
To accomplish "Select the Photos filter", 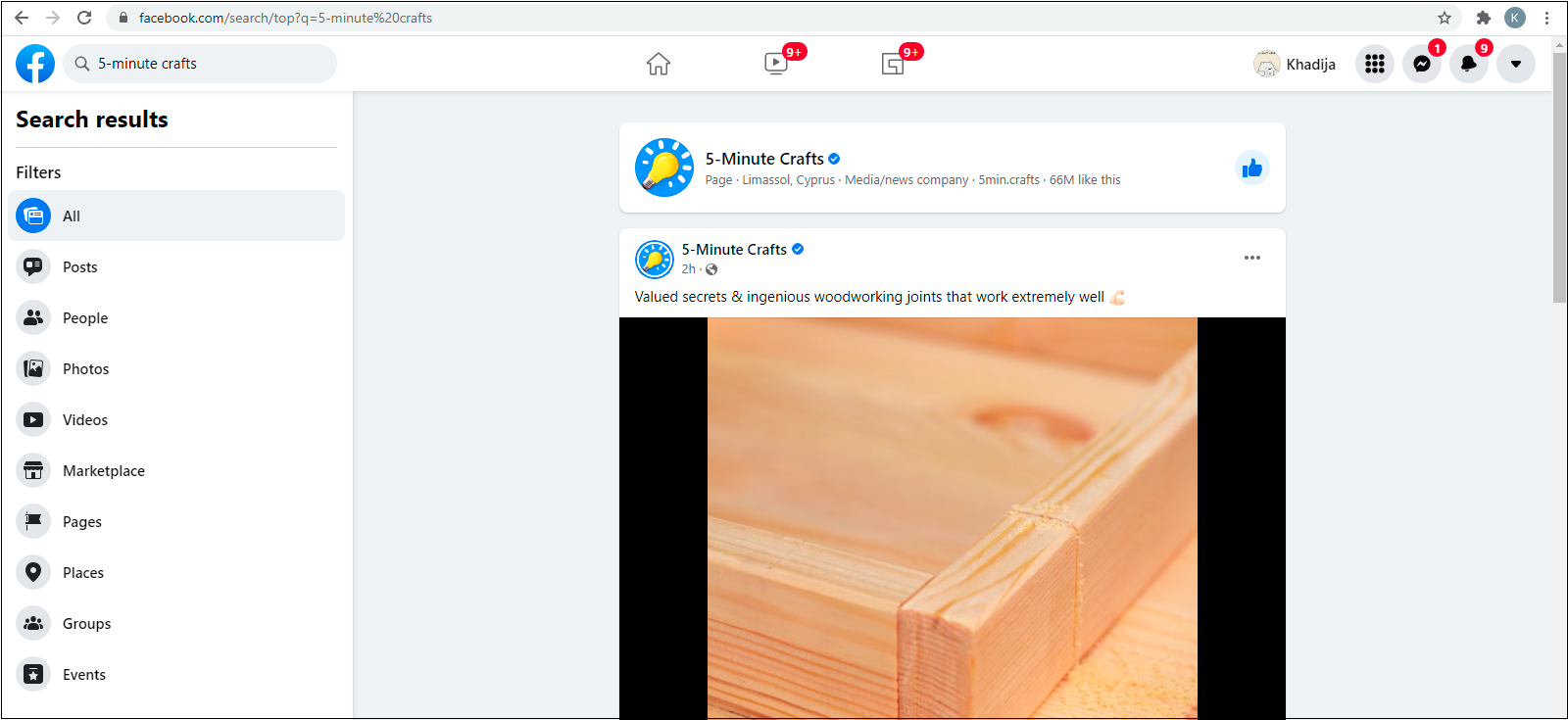I will click(176, 368).
